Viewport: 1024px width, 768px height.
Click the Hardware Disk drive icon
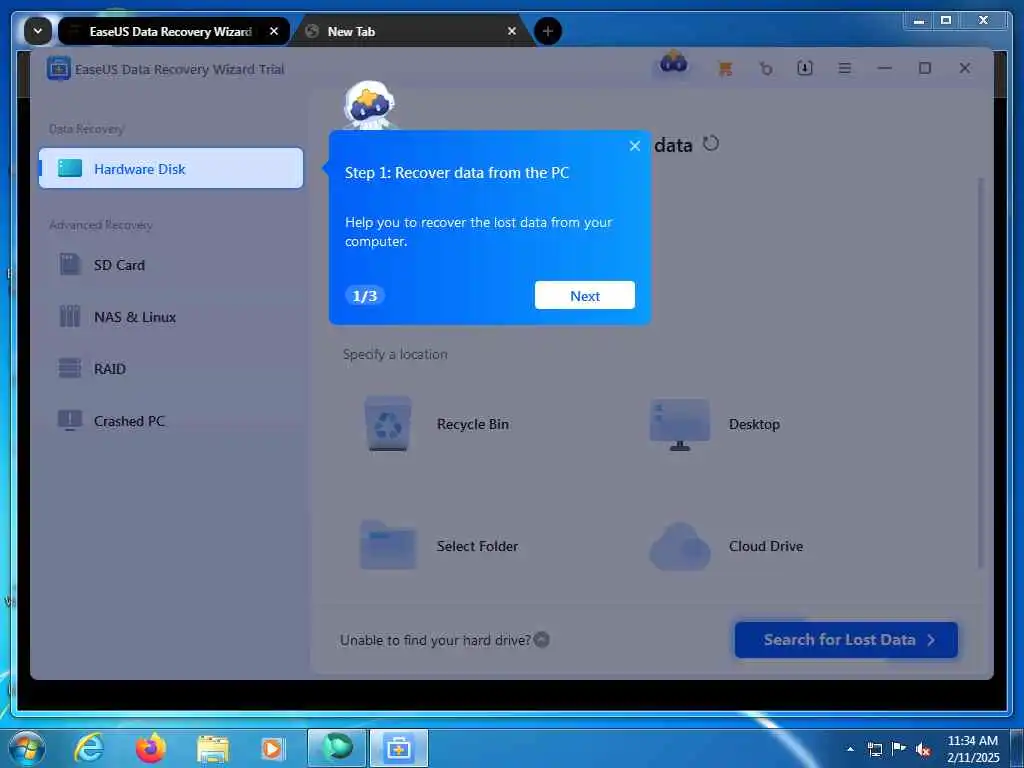(x=70, y=168)
